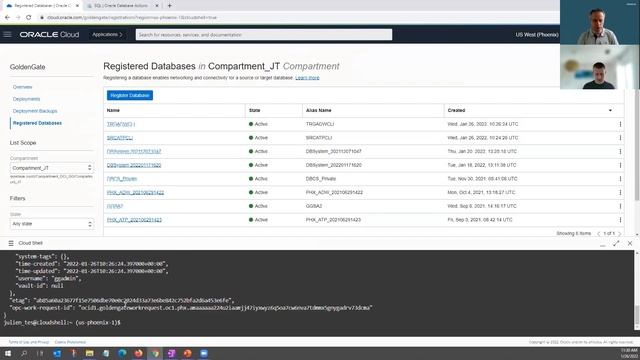This screenshot has width=640, height=360.
Task: Open File Explorer from the taskbar
Action: click(89, 353)
